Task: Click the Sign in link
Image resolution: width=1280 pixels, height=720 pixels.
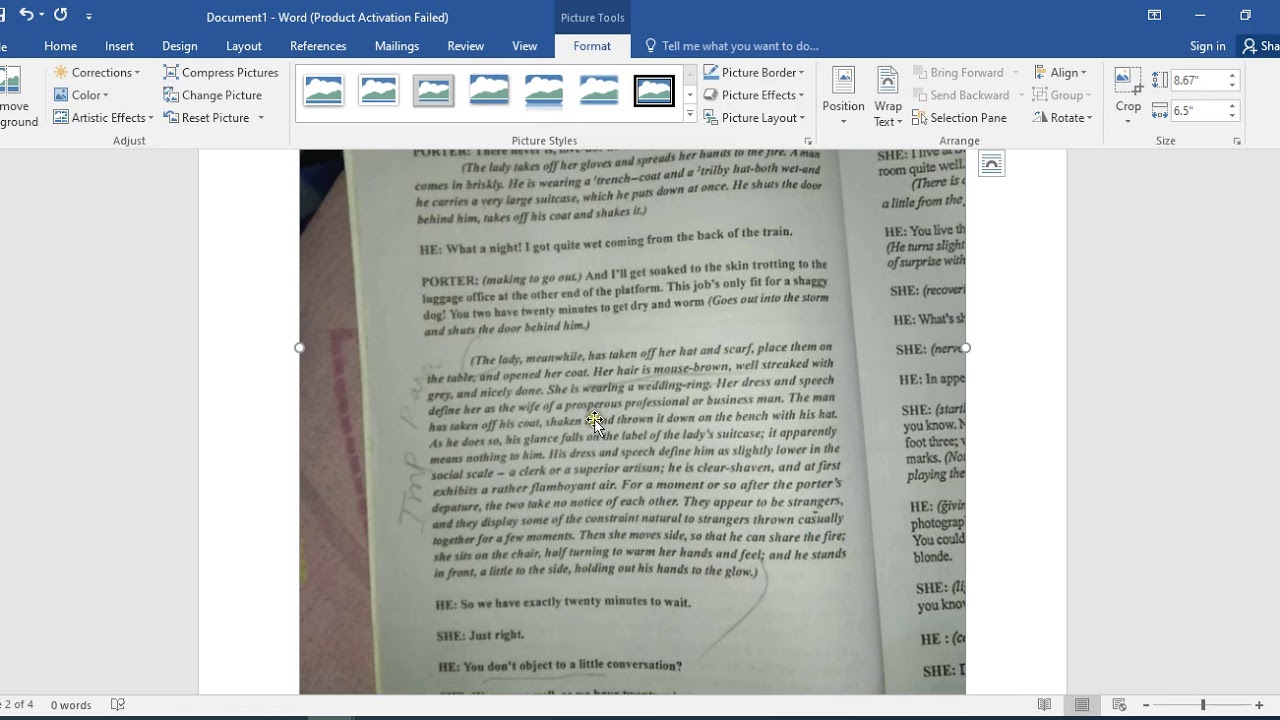Action: click(x=1208, y=46)
